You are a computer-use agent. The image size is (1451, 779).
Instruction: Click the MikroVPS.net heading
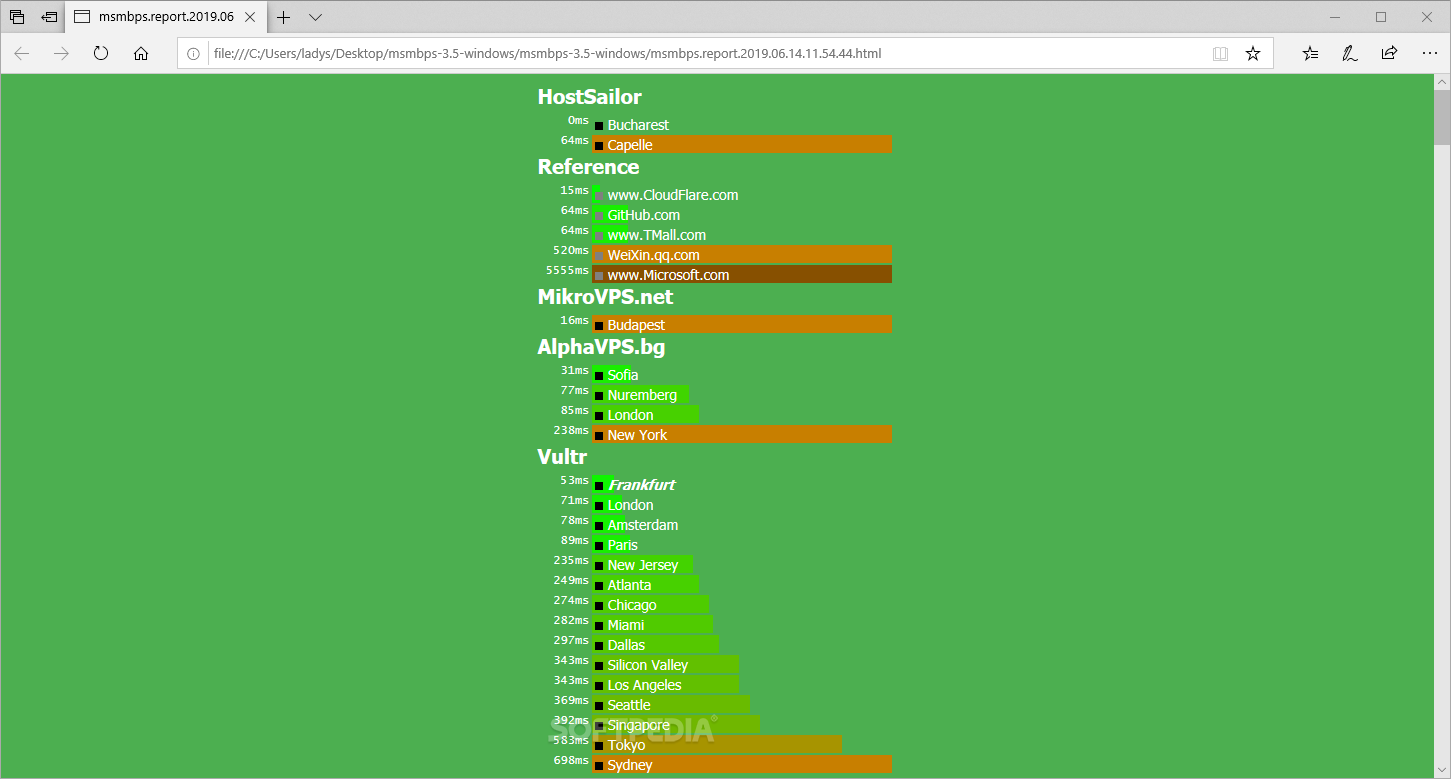(x=605, y=297)
